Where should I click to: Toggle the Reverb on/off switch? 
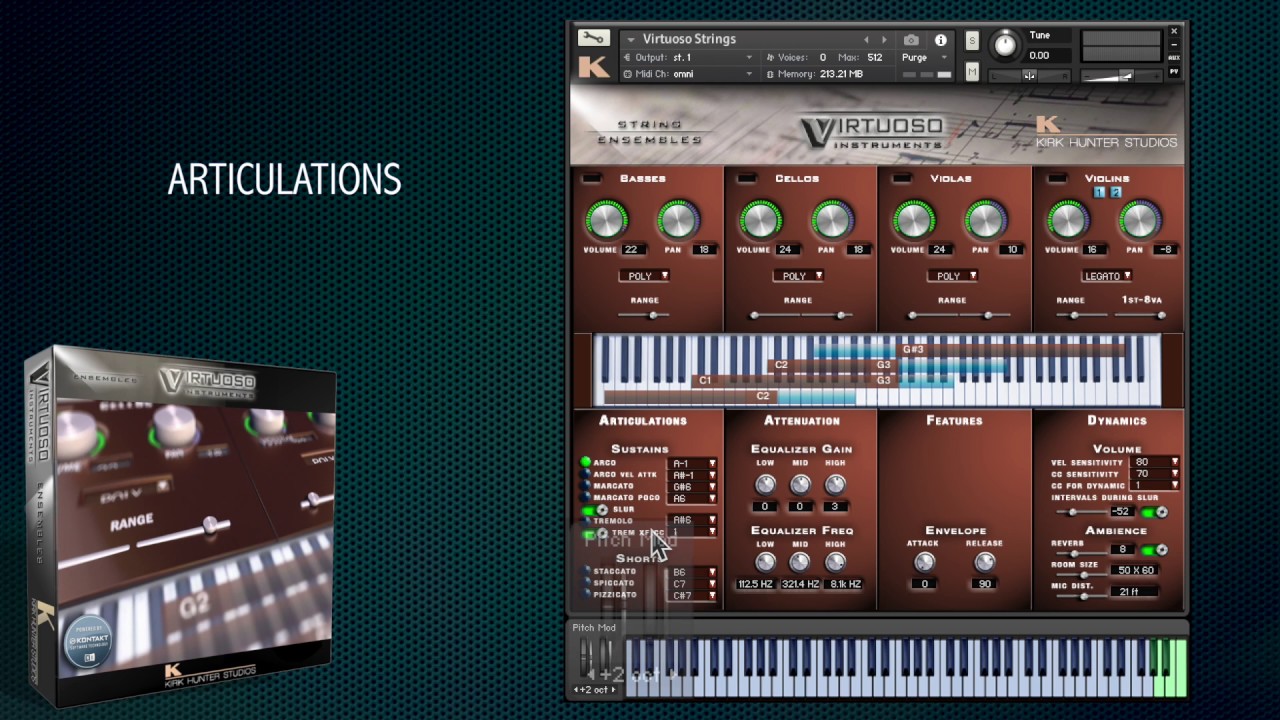click(x=1155, y=550)
